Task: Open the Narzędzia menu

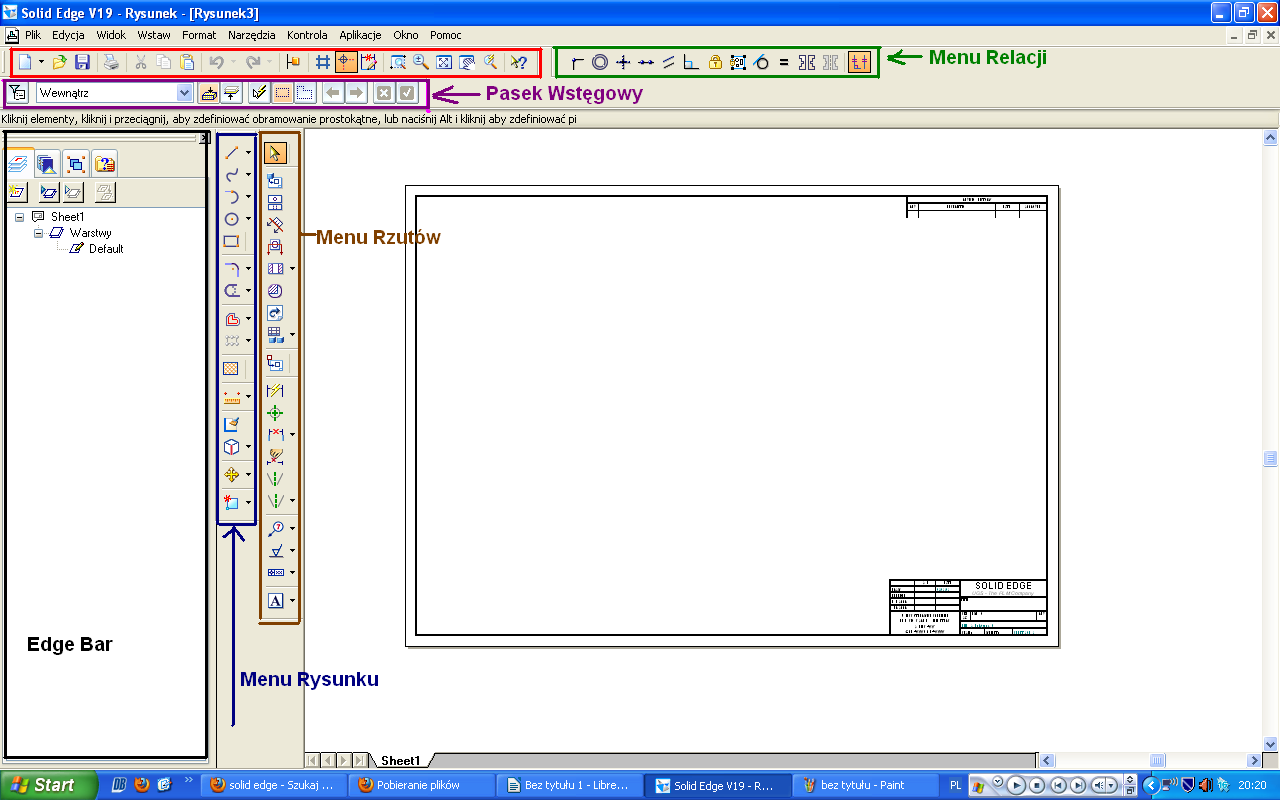Action: (x=251, y=35)
